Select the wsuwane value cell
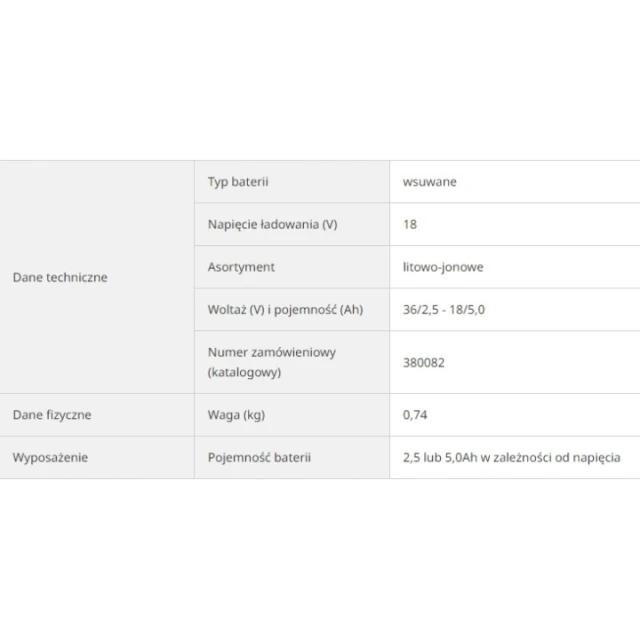 [x=515, y=182]
